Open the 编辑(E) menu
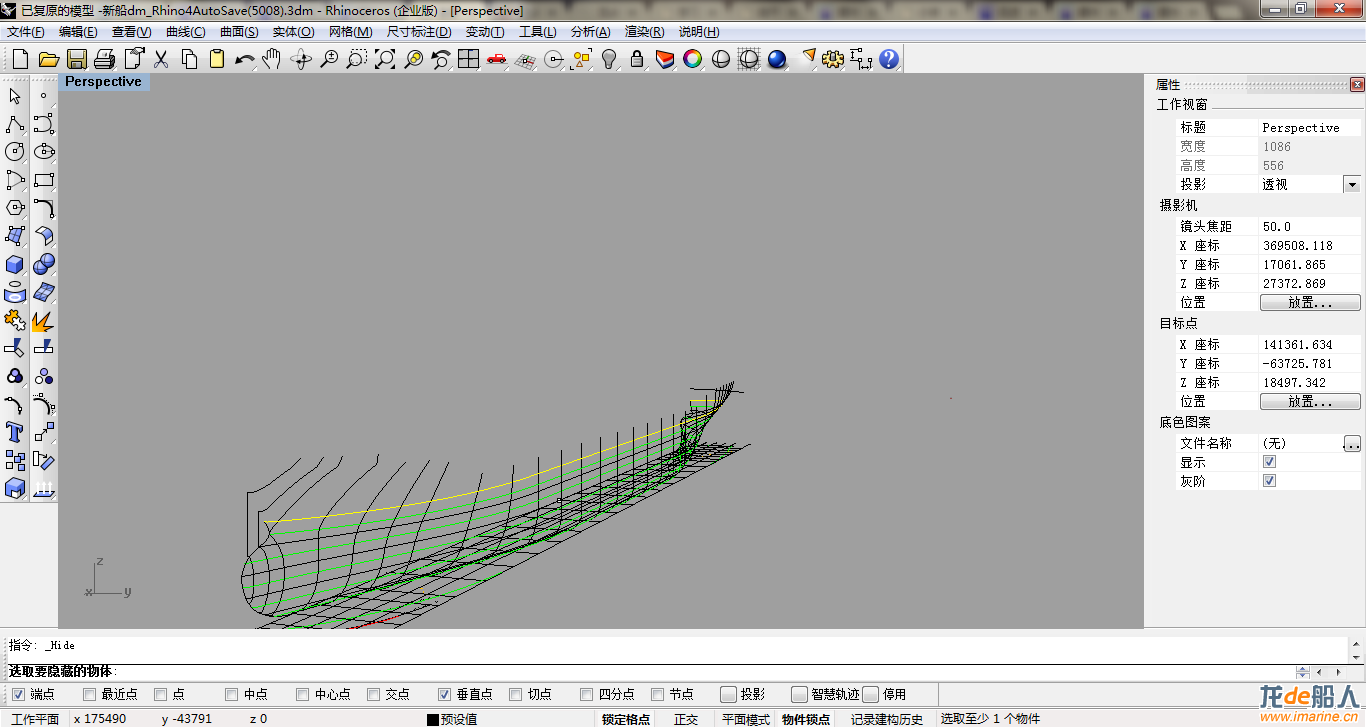This screenshot has height=728, width=1366. click(x=78, y=32)
